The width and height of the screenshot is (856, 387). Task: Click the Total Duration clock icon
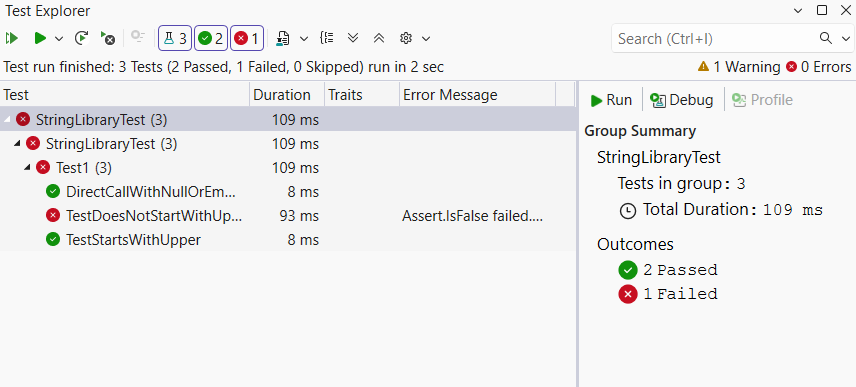(628, 211)
